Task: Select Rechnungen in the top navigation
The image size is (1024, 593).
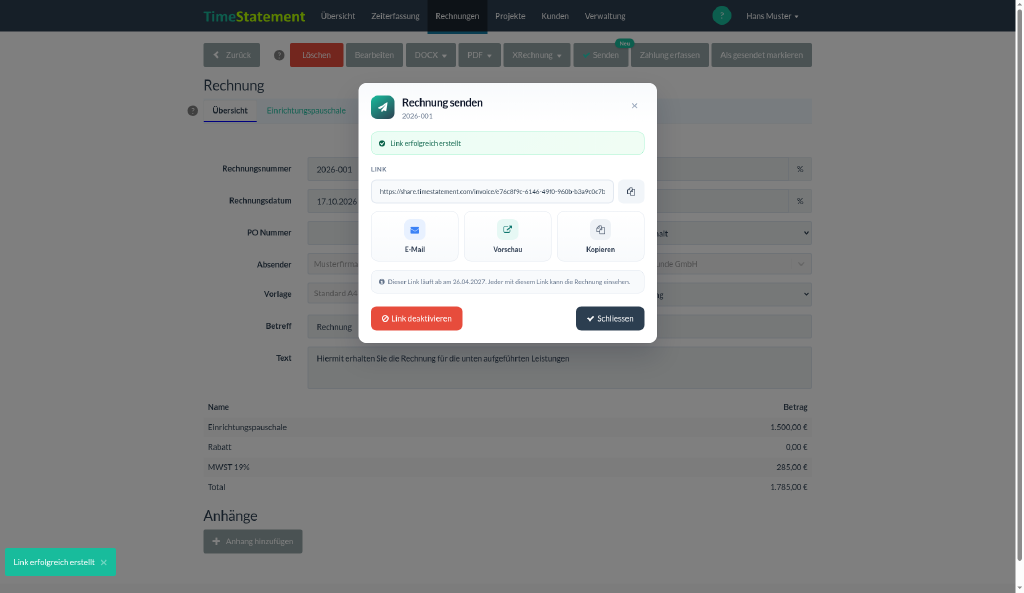Action: pyautogui.click(x=457, y=16)
